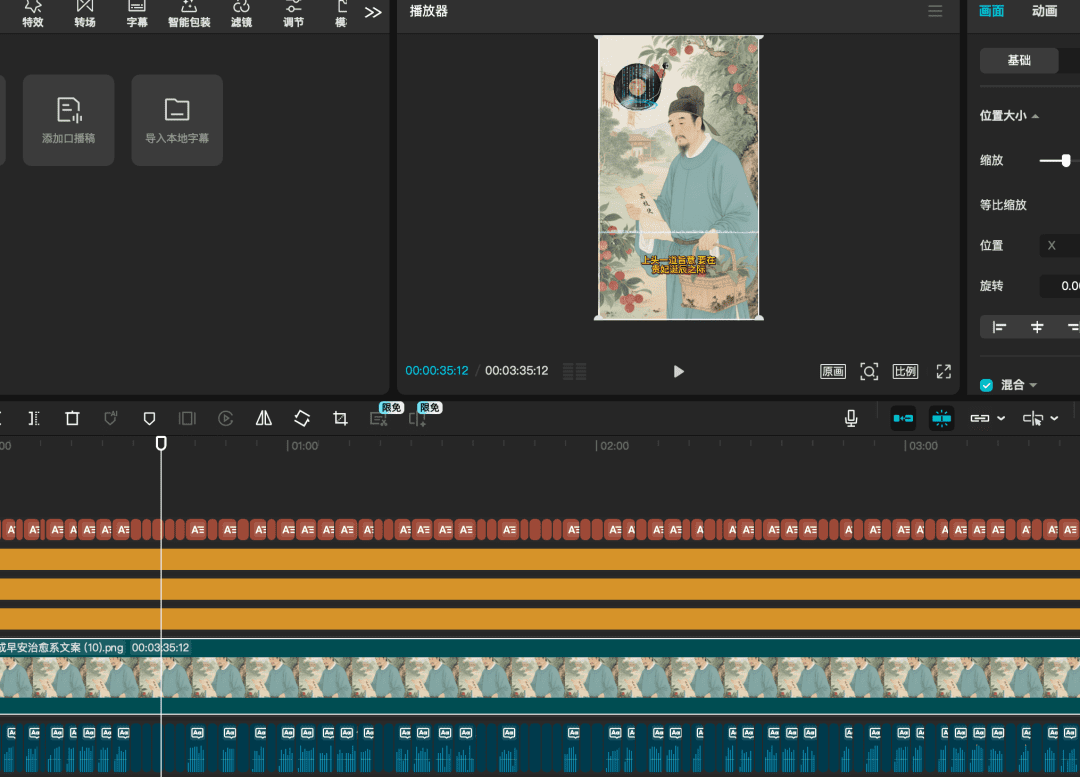1080x777 pixels.
Task: Click the cursor selection mode icon
Action: 1032,418
